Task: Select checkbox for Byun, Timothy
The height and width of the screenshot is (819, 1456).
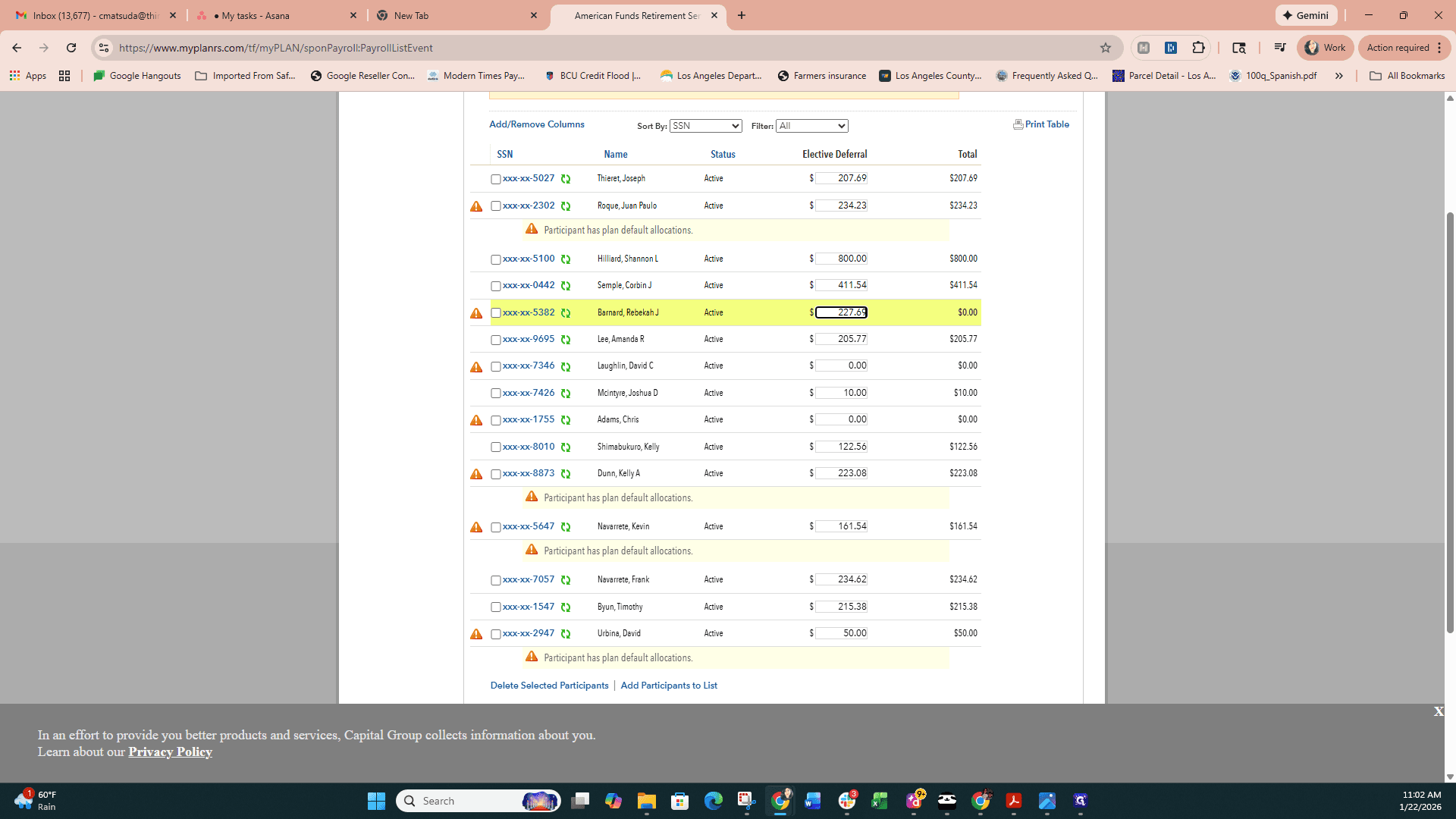Action: tap(496, 607)
